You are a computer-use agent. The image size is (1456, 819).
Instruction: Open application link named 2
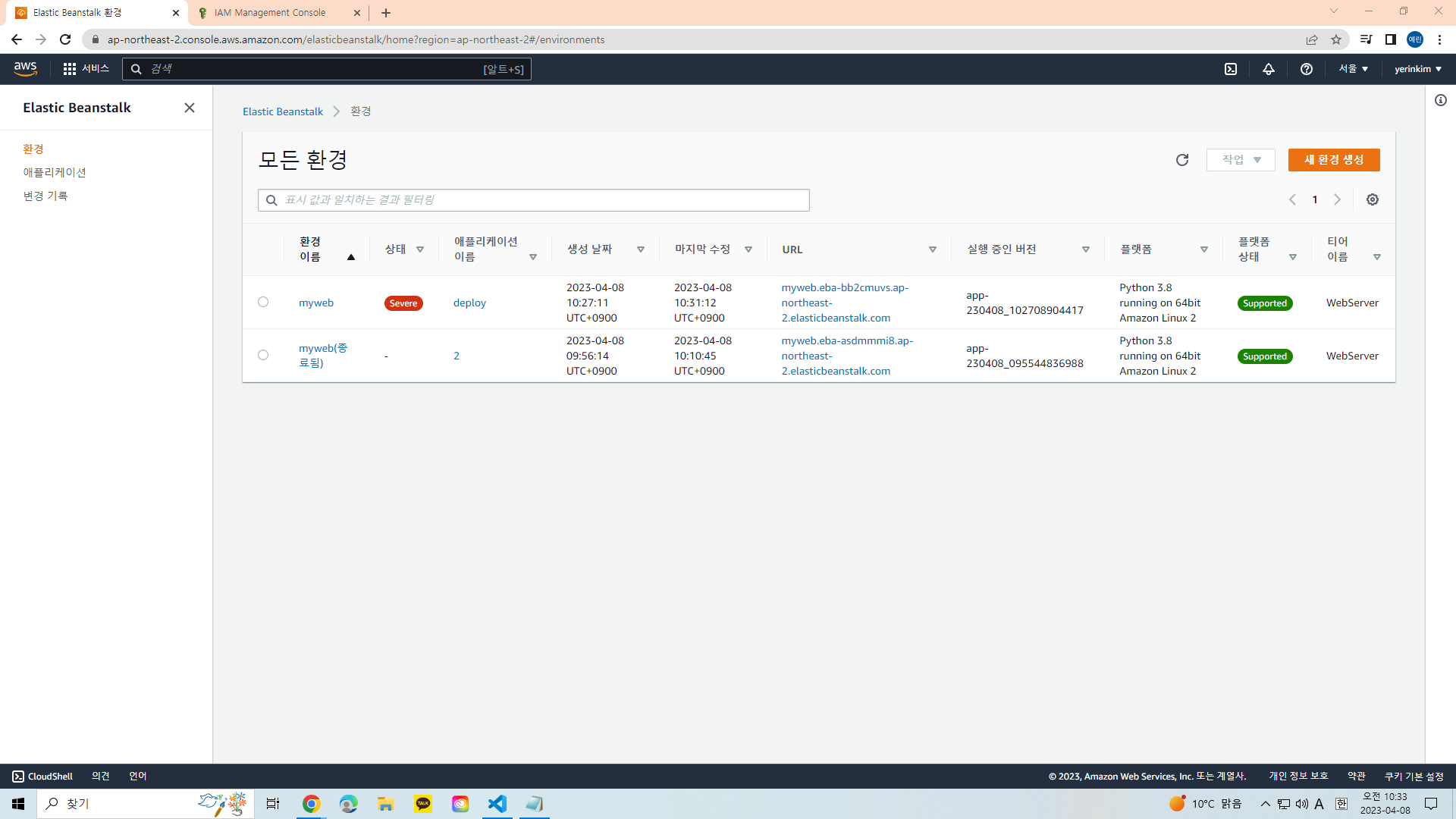tap(457, 356)
